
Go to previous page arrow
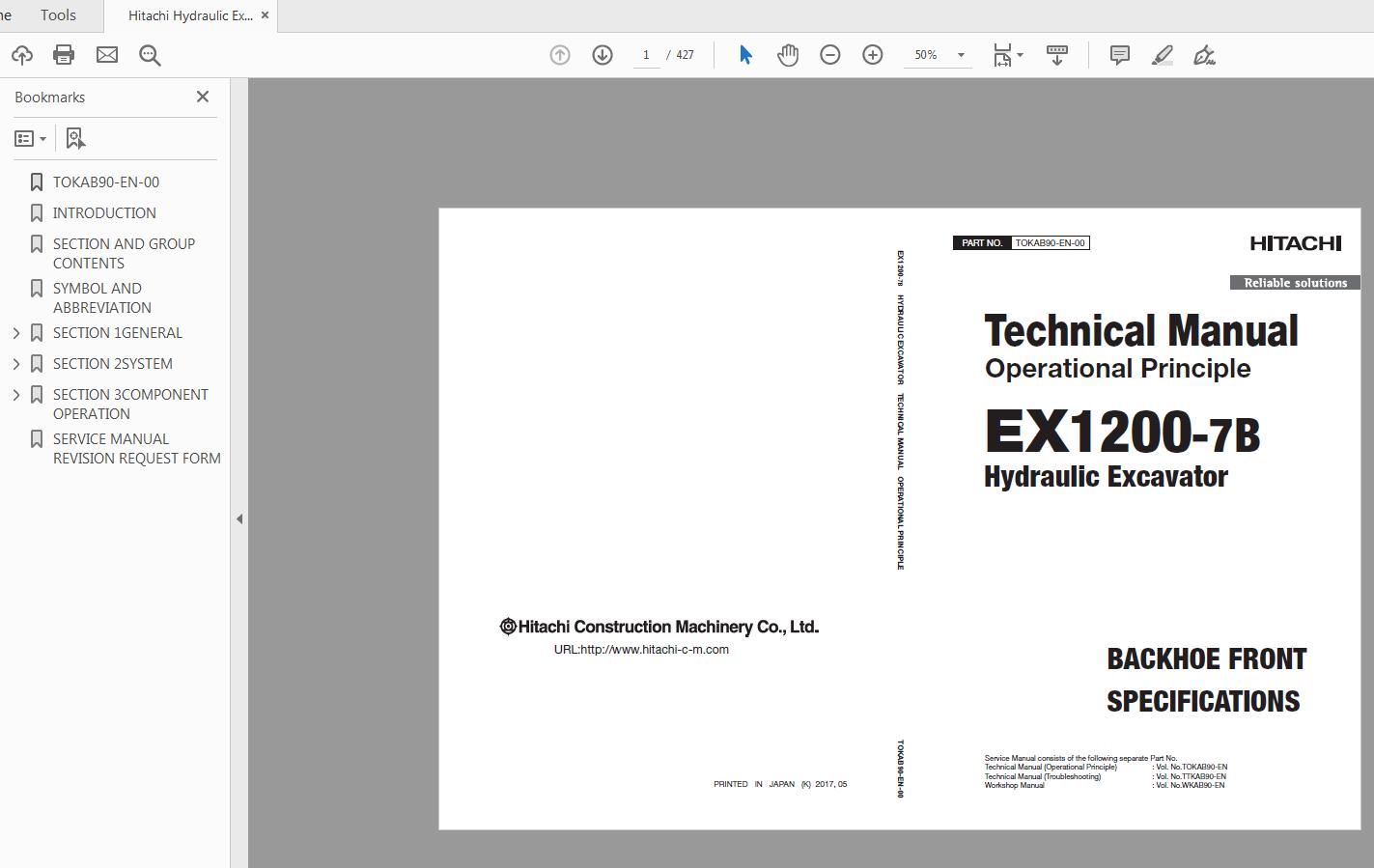click(560, 55)
